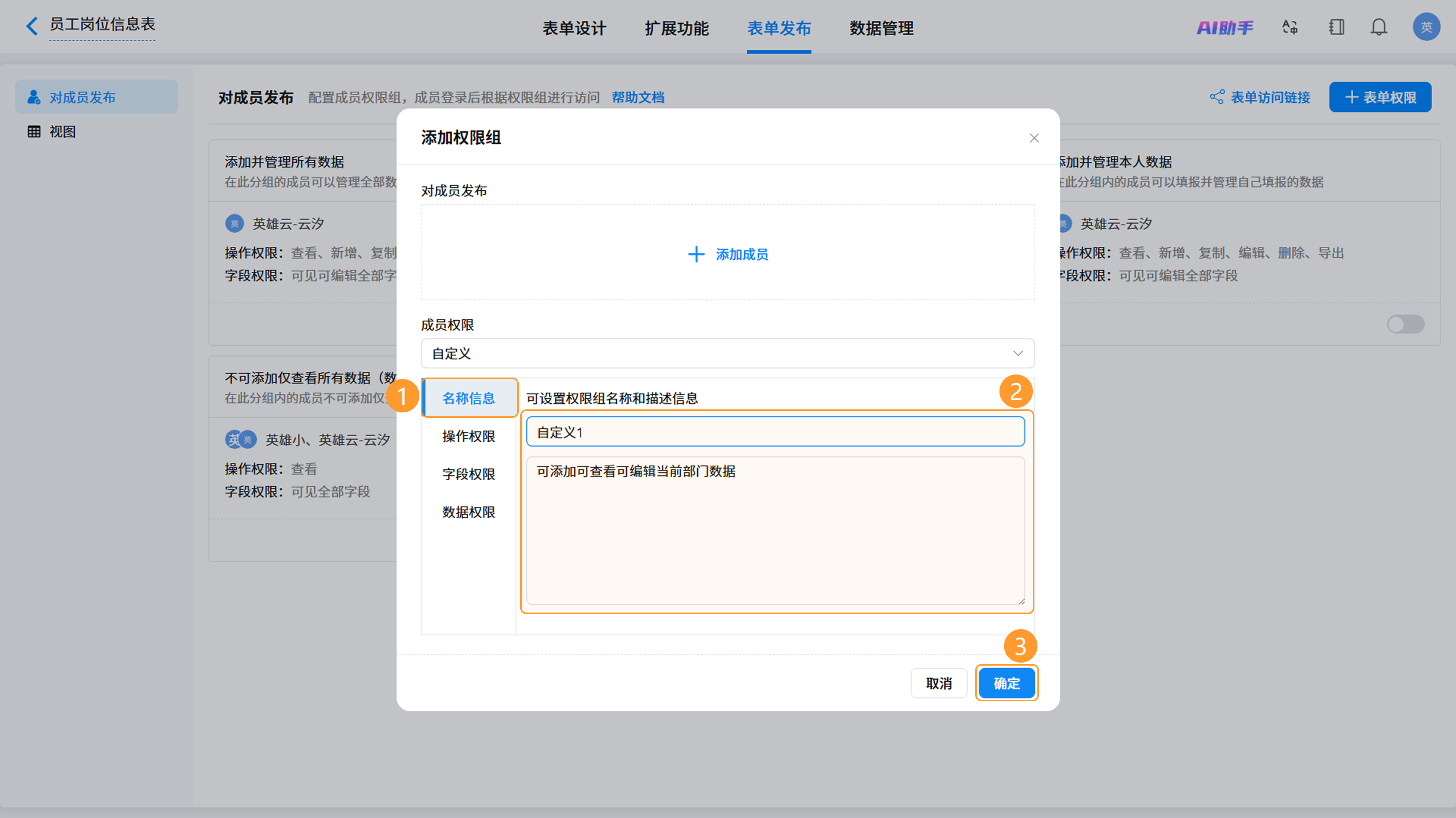The height and width of the screenshot is (818, 1456).
Task: Click 成员权限 label in dialog
Action: [447, 325]
